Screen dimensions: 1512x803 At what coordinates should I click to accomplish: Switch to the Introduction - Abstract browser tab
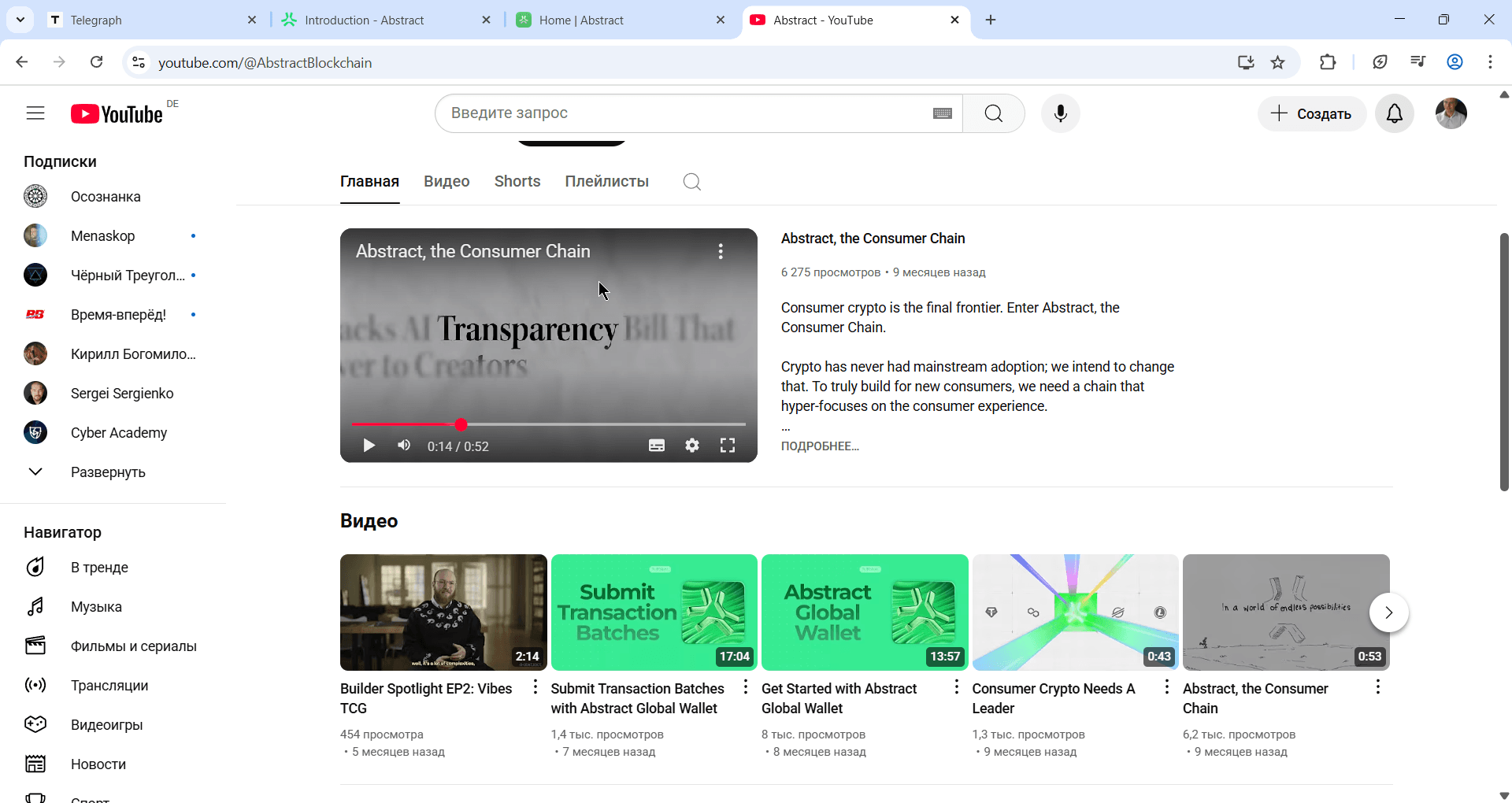(386, 20)
